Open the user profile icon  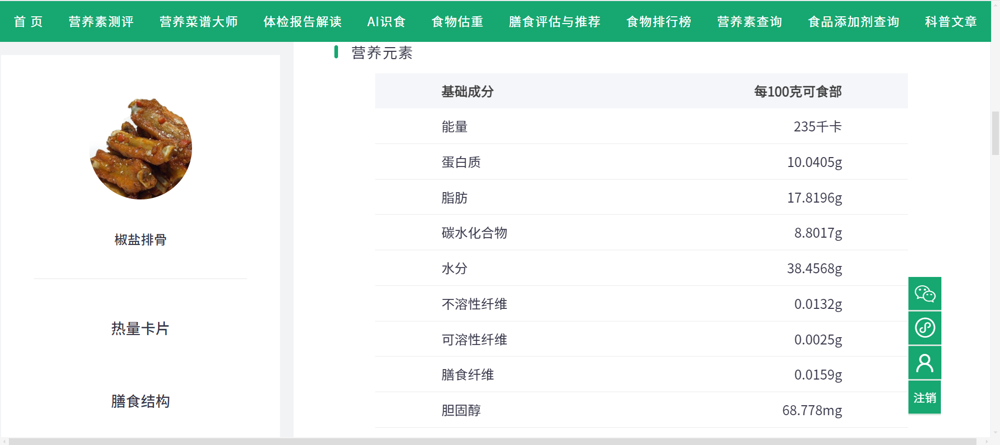[924, 362]
